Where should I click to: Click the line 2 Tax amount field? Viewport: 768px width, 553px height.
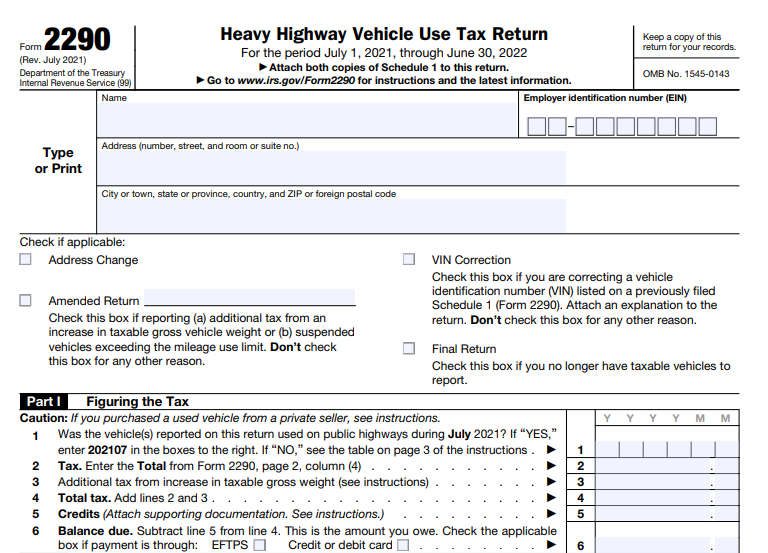[x=667, y=466]
